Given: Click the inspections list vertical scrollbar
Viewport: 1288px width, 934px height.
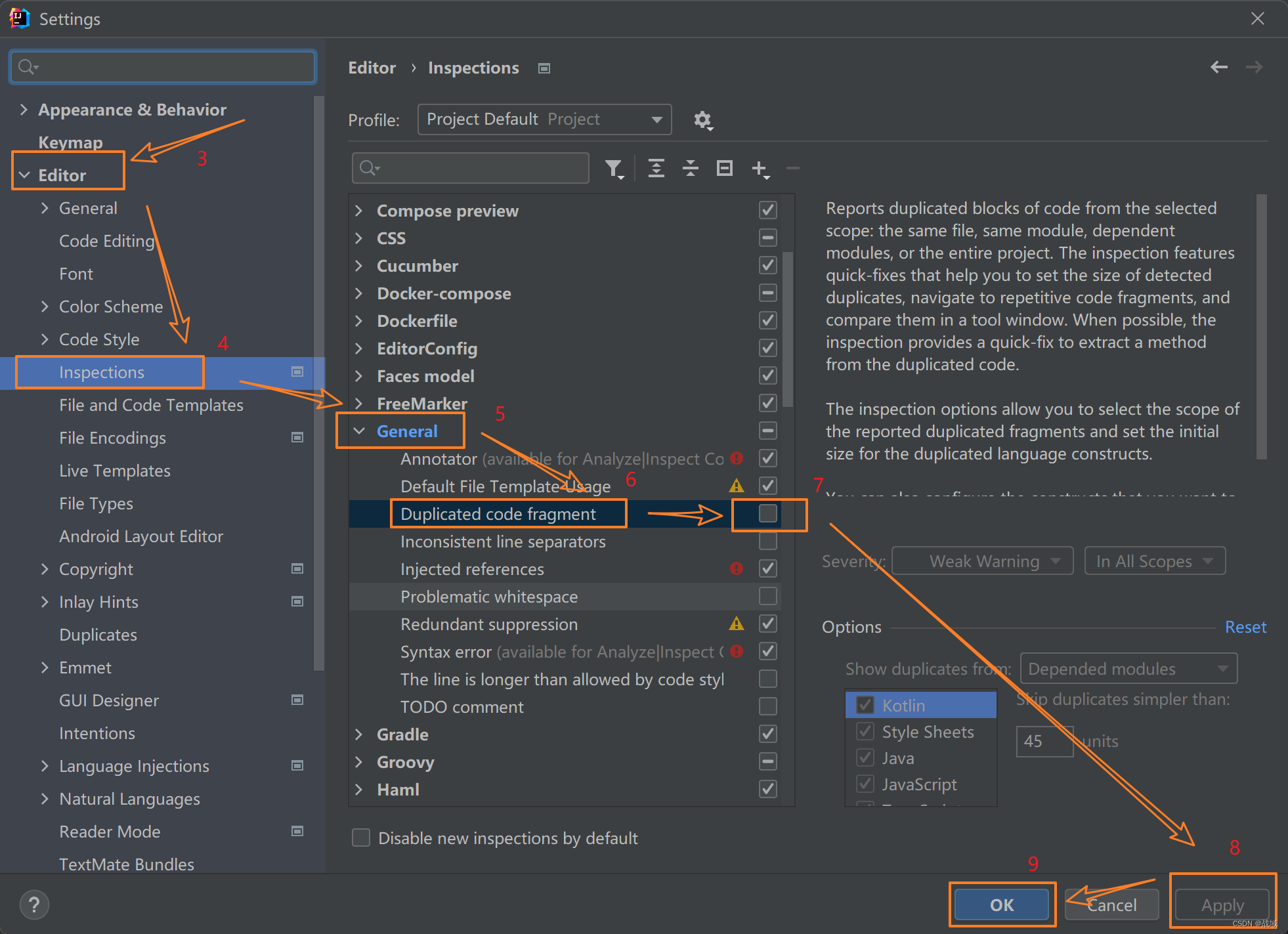Looking at the screenshot, I should point(788,328).
